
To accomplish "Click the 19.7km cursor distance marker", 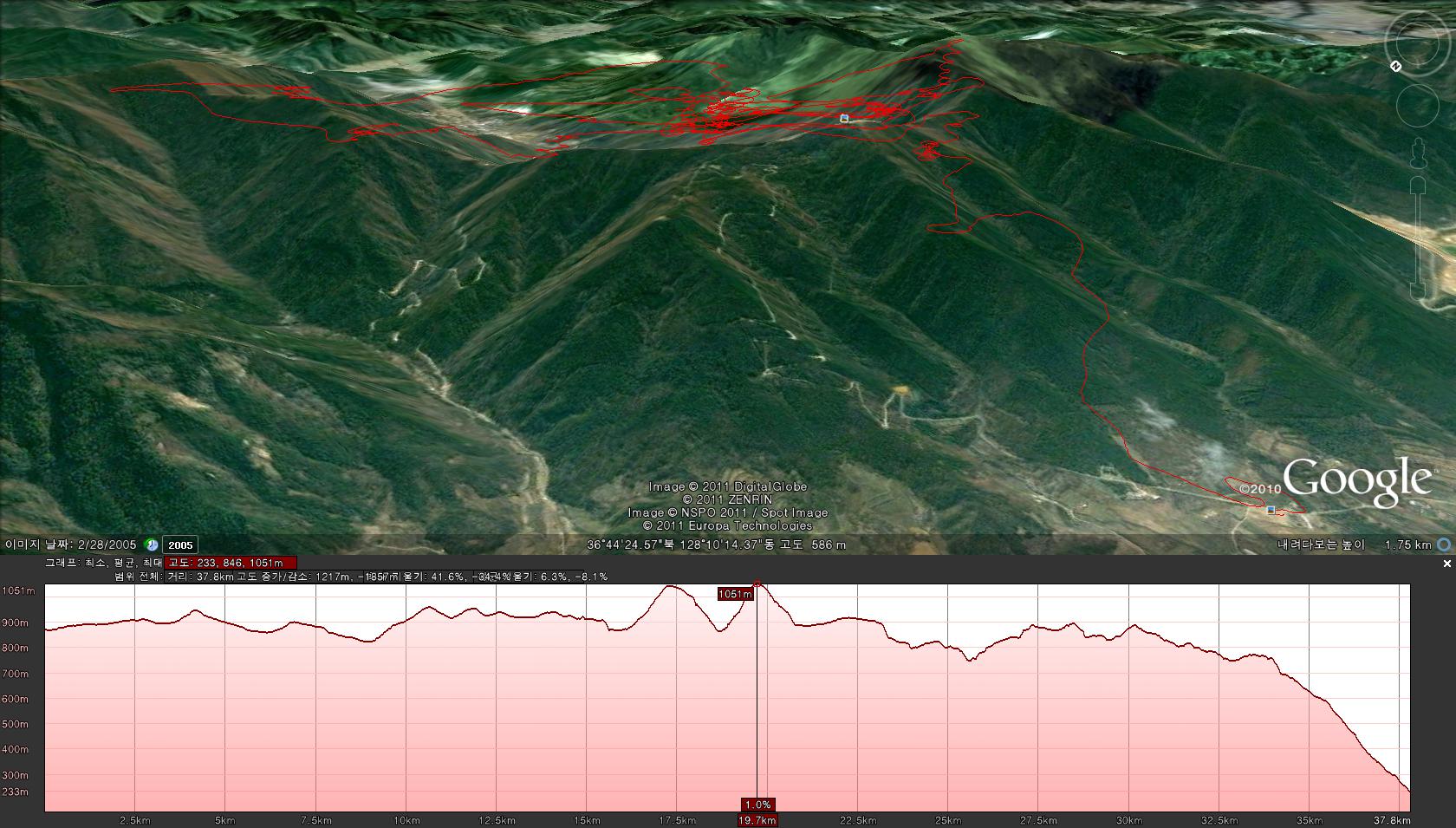I will [757, 820].
